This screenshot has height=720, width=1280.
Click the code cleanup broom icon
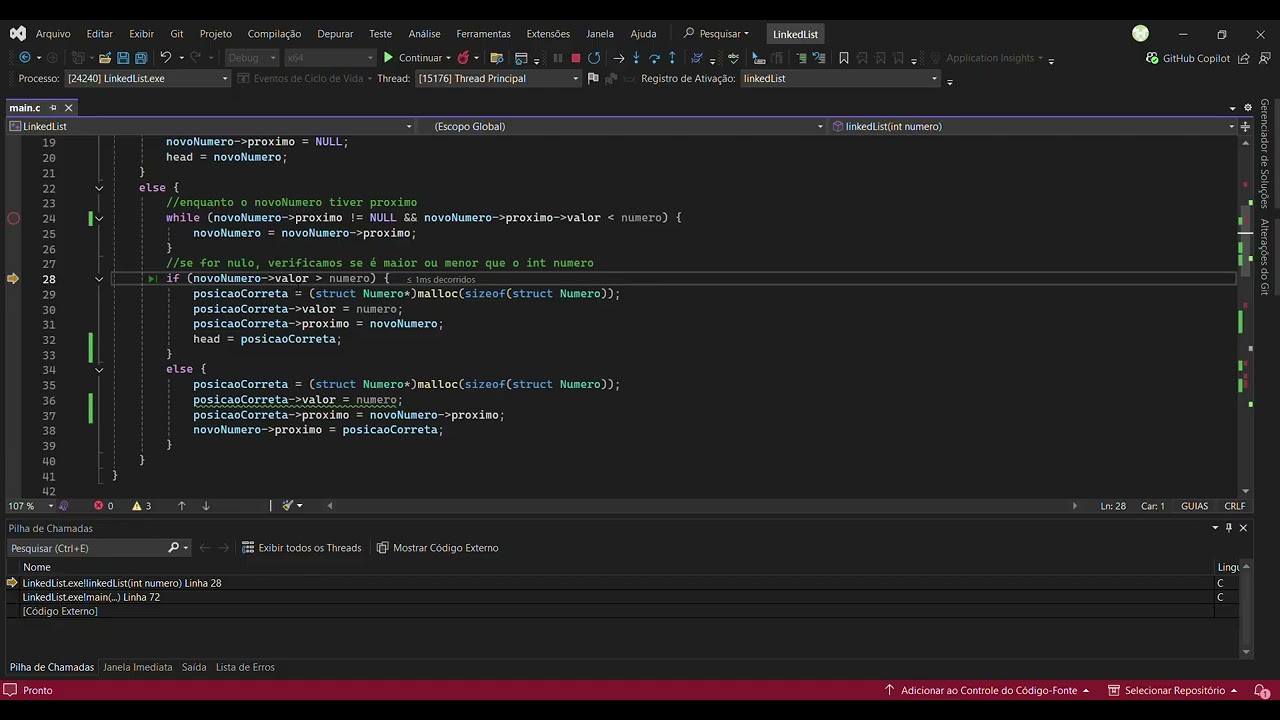click(288, 506)
